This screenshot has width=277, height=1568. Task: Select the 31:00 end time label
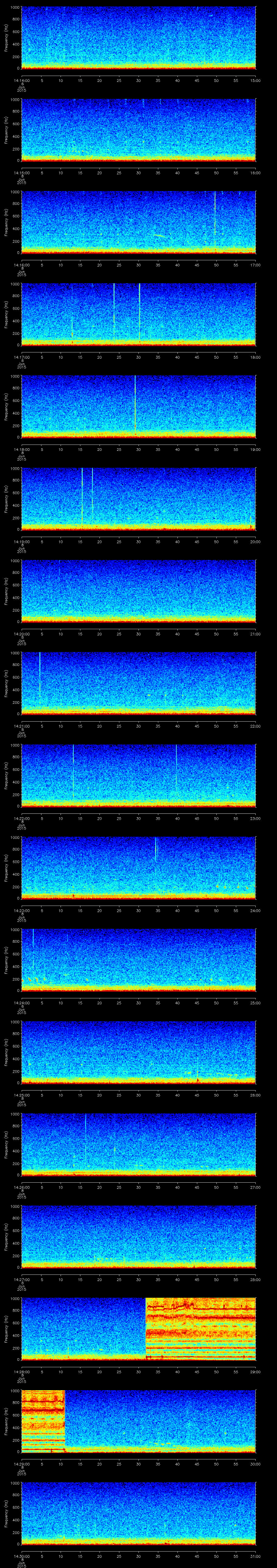click(255, 1556)
